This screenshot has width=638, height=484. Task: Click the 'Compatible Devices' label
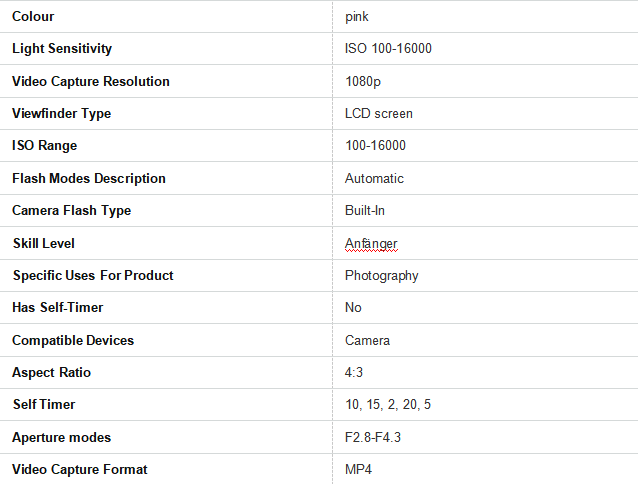tap(73, 340)
